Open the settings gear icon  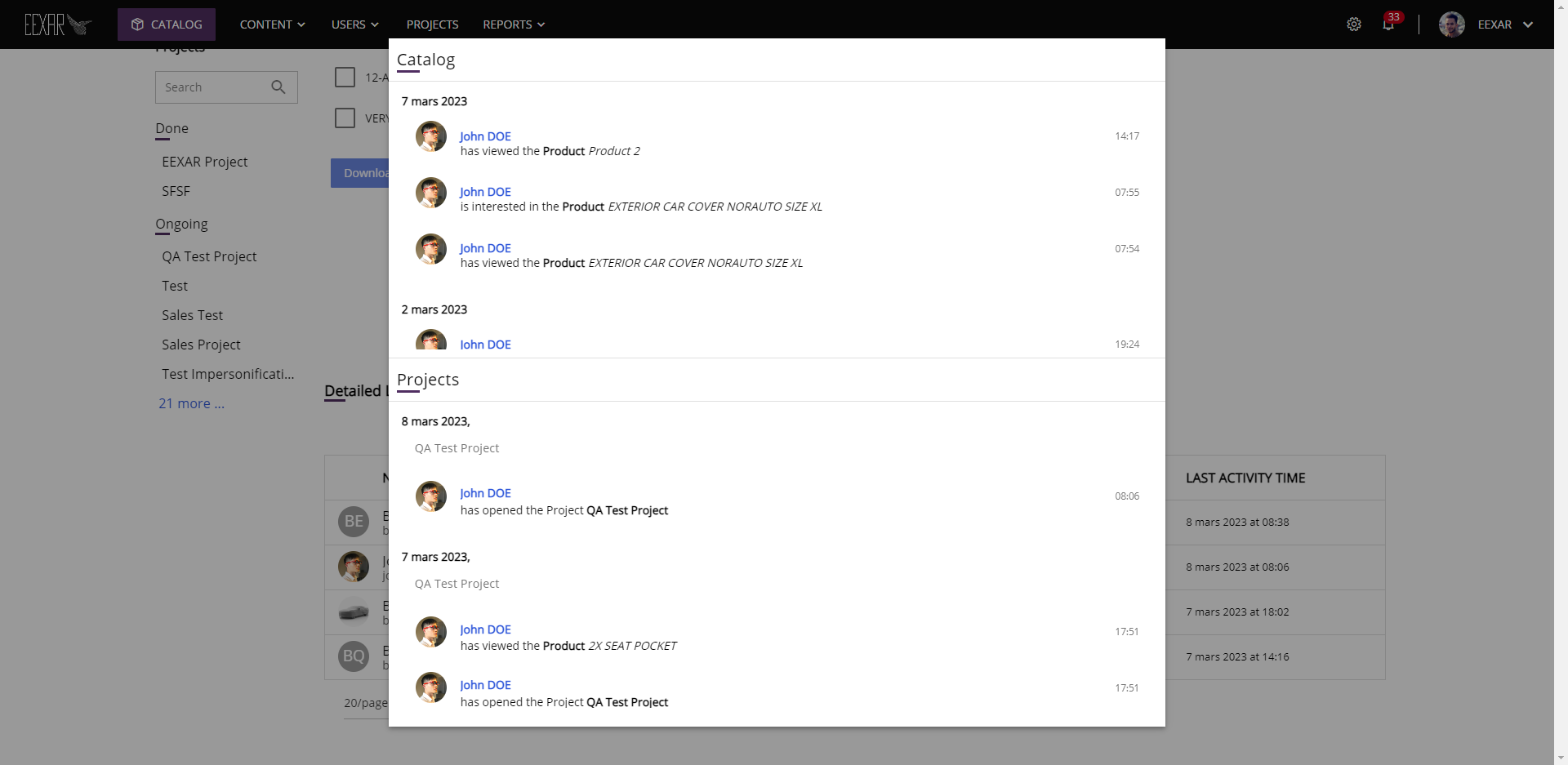(x=1354, y=24)
